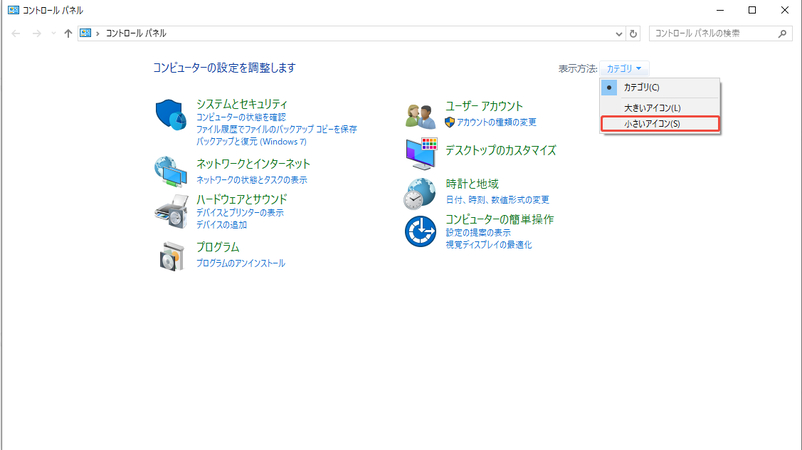Click アカウントの種類の変更 link

click(x=496, y=122)
